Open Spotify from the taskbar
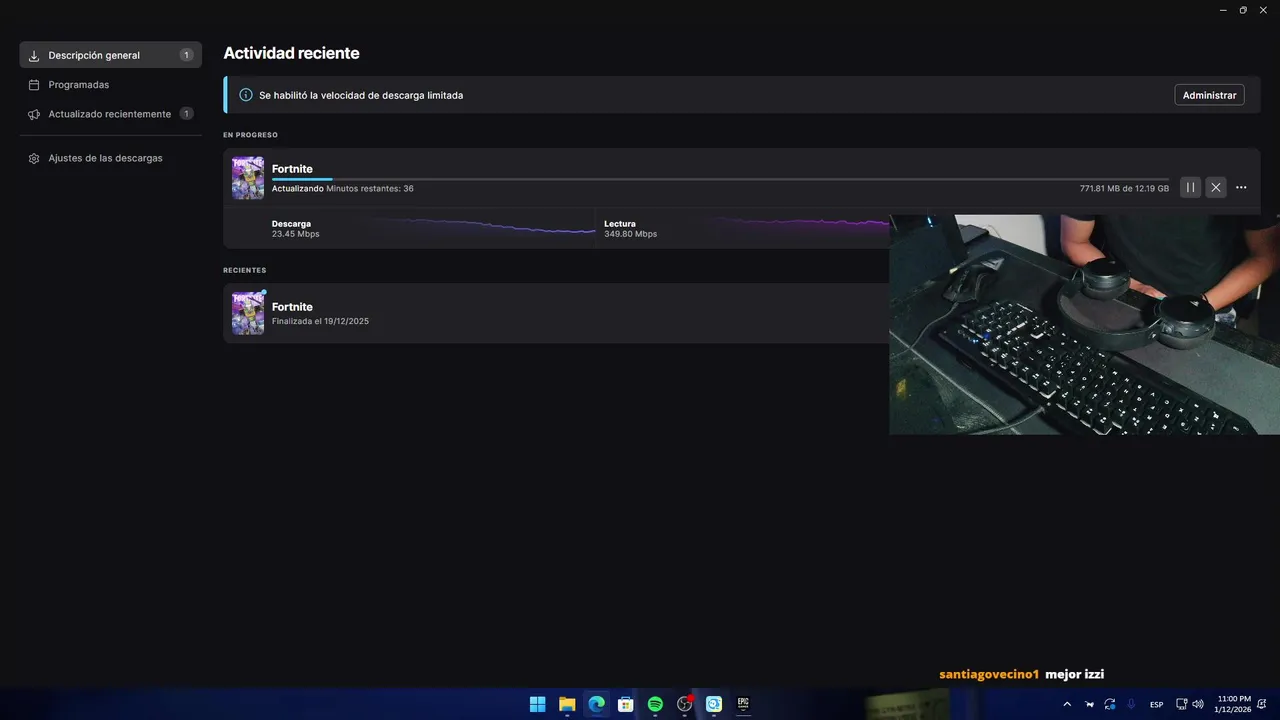Viewport: 1280px width, 720px height. coord(655,704)
